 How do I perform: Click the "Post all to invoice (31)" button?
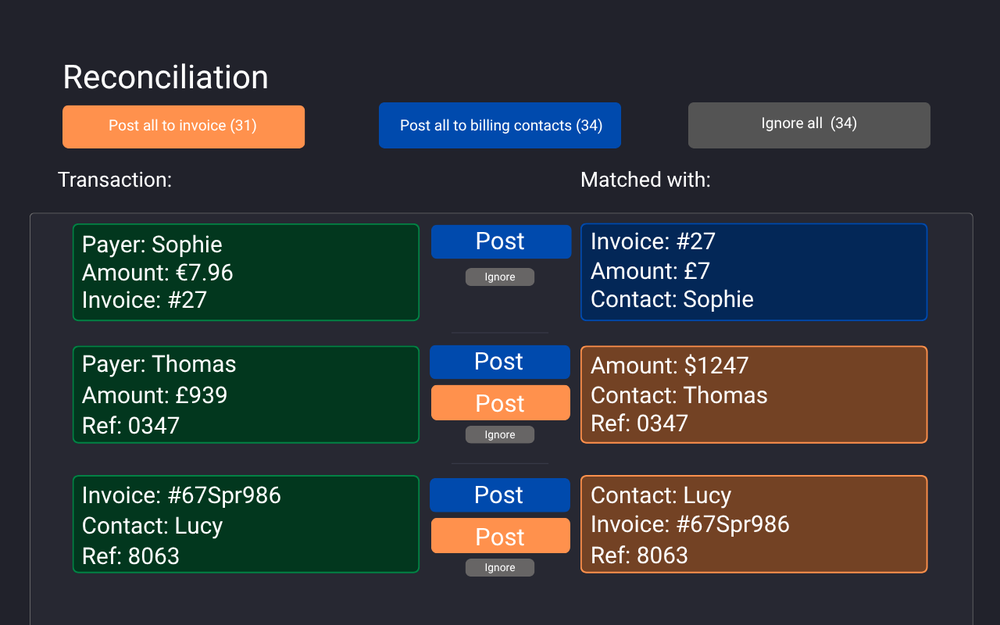[183, 126]
